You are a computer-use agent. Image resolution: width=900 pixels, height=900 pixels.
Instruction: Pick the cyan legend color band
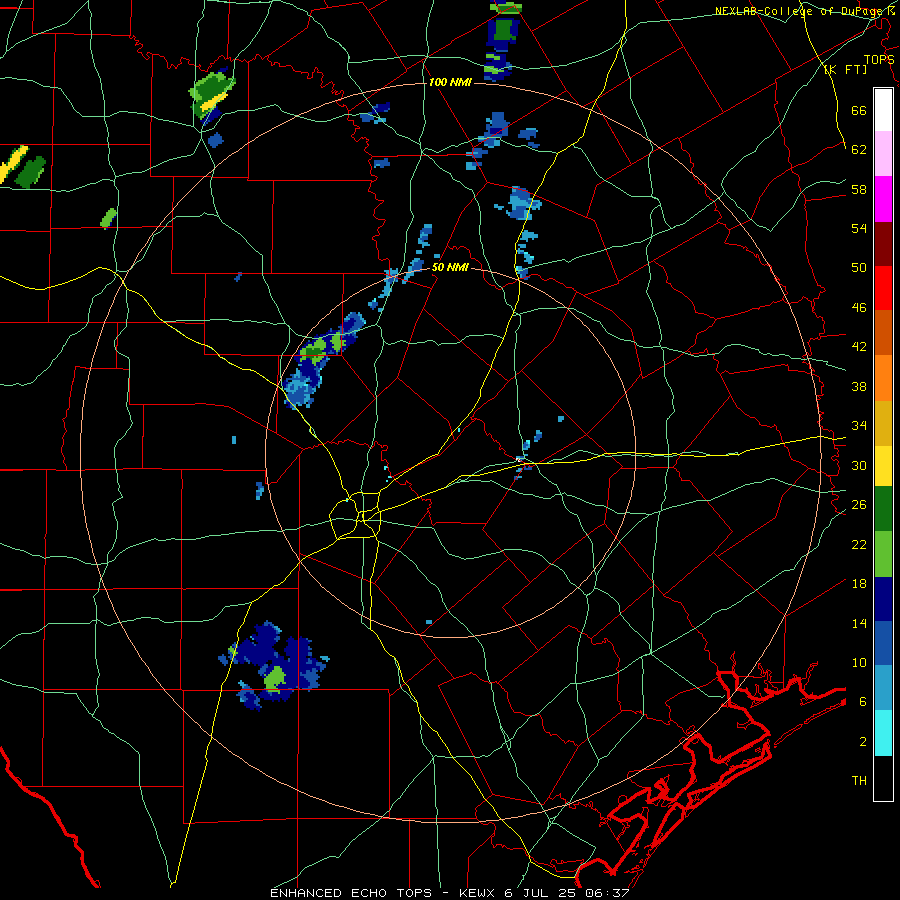coord(883,733)
